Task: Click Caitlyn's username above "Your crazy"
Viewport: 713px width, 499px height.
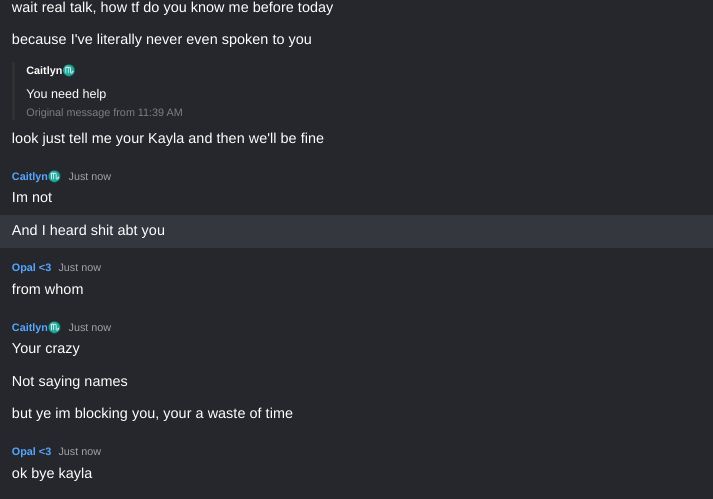Action: (29, 327)
